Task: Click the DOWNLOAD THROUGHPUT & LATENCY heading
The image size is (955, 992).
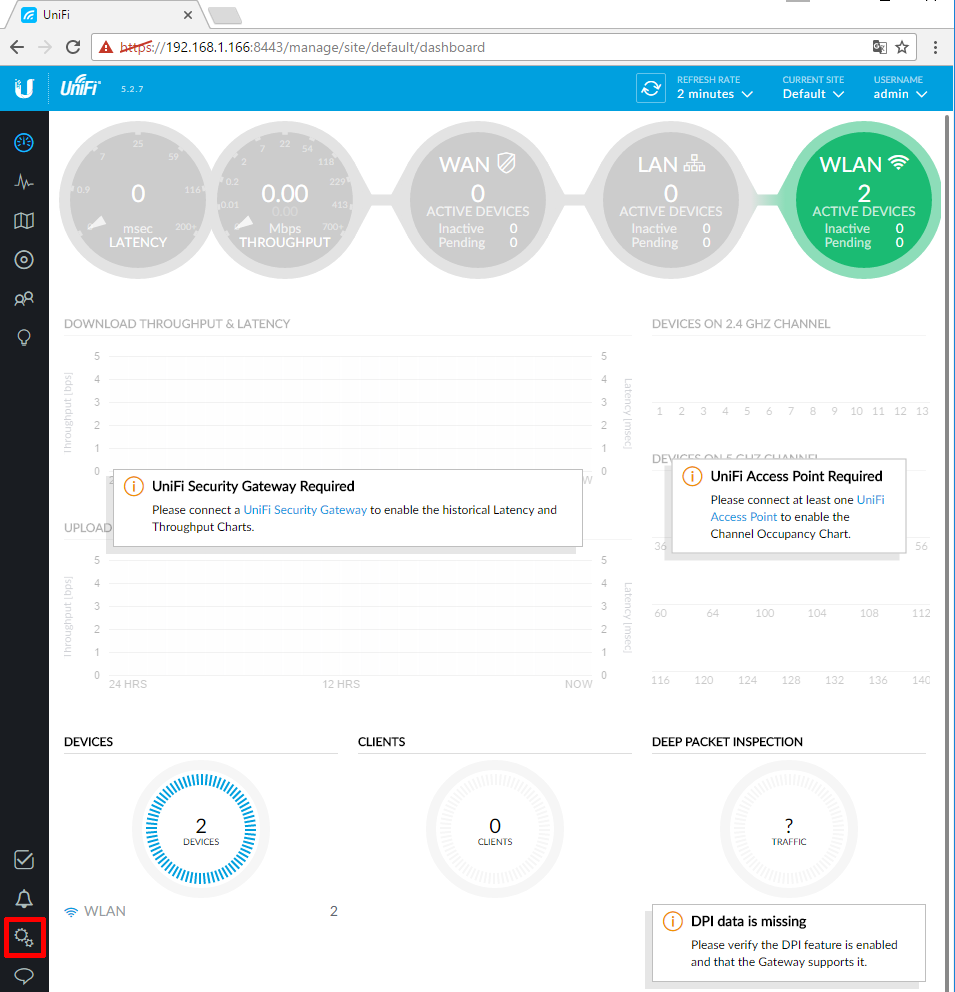Action: point(177,324)
